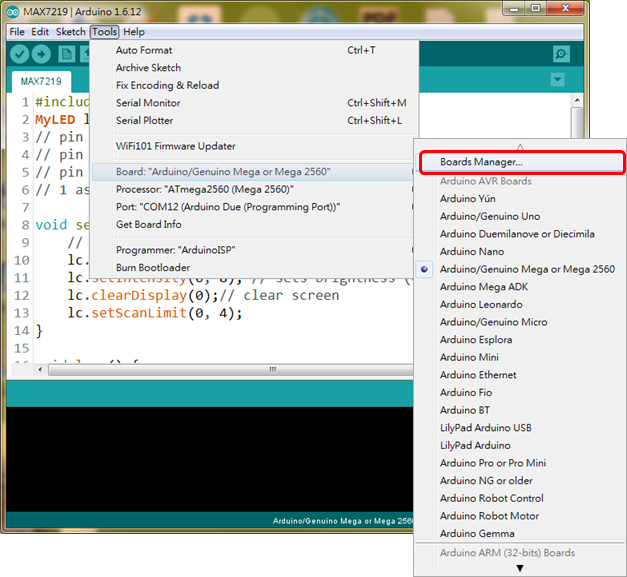The width and height of the screenshot is (627, 577).
Task: Select Arduino Pro or Pro Mini board
Action: pyautogui.click(x=520, y=463)
